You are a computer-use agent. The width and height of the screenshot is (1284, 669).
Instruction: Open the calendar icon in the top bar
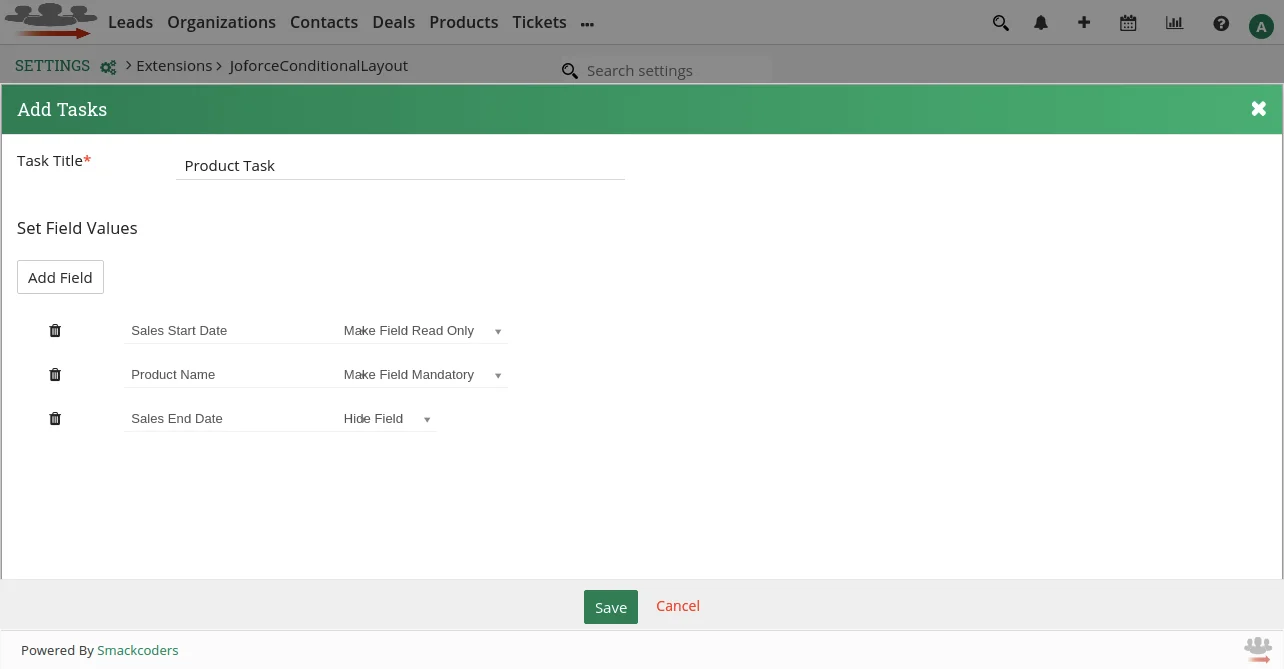(1128, 23)
